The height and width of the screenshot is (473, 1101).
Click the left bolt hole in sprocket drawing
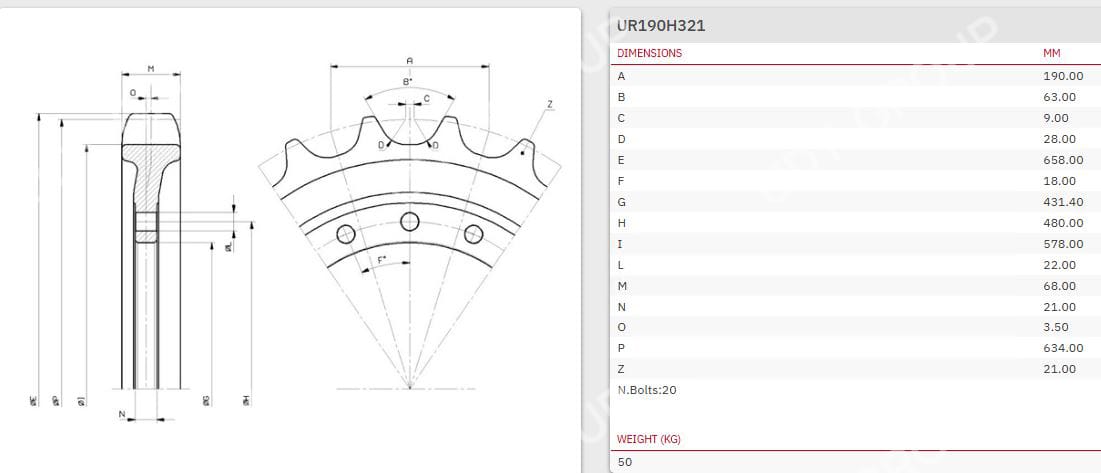[346, 235]
